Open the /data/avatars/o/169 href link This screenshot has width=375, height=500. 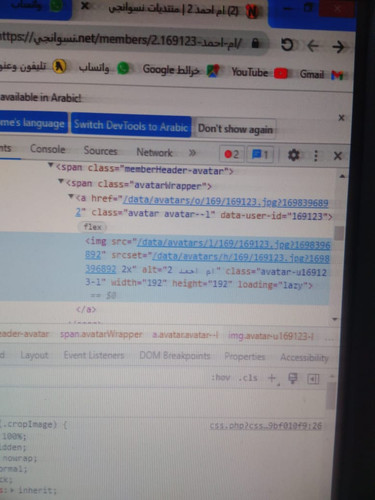coord(225,201)
